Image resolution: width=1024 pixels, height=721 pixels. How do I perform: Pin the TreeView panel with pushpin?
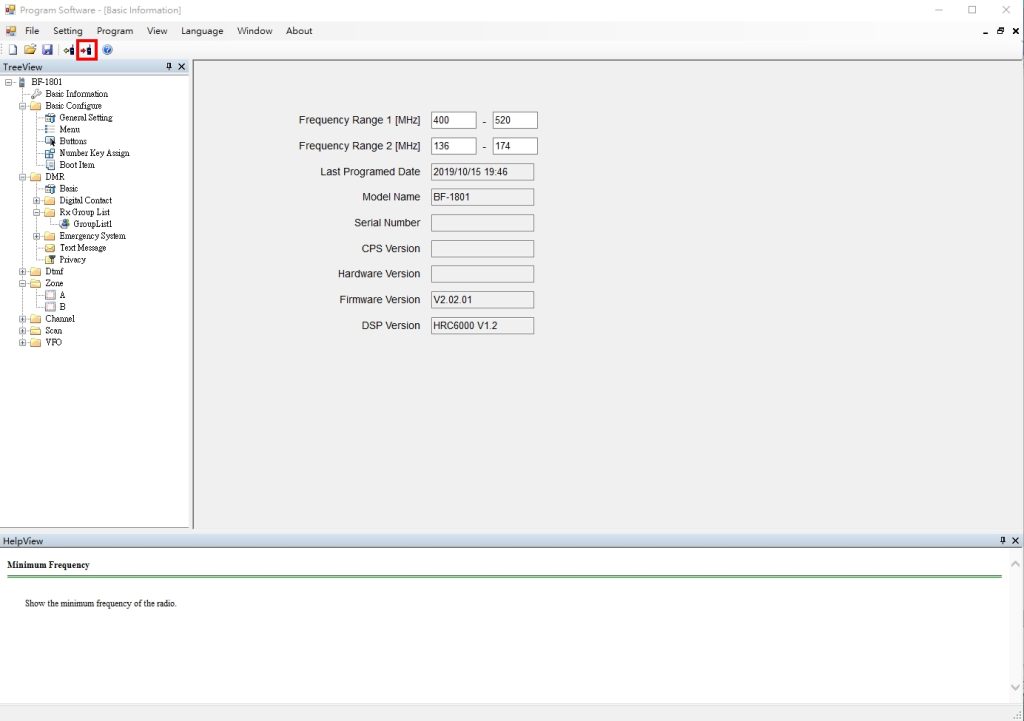tap(169, 67)
